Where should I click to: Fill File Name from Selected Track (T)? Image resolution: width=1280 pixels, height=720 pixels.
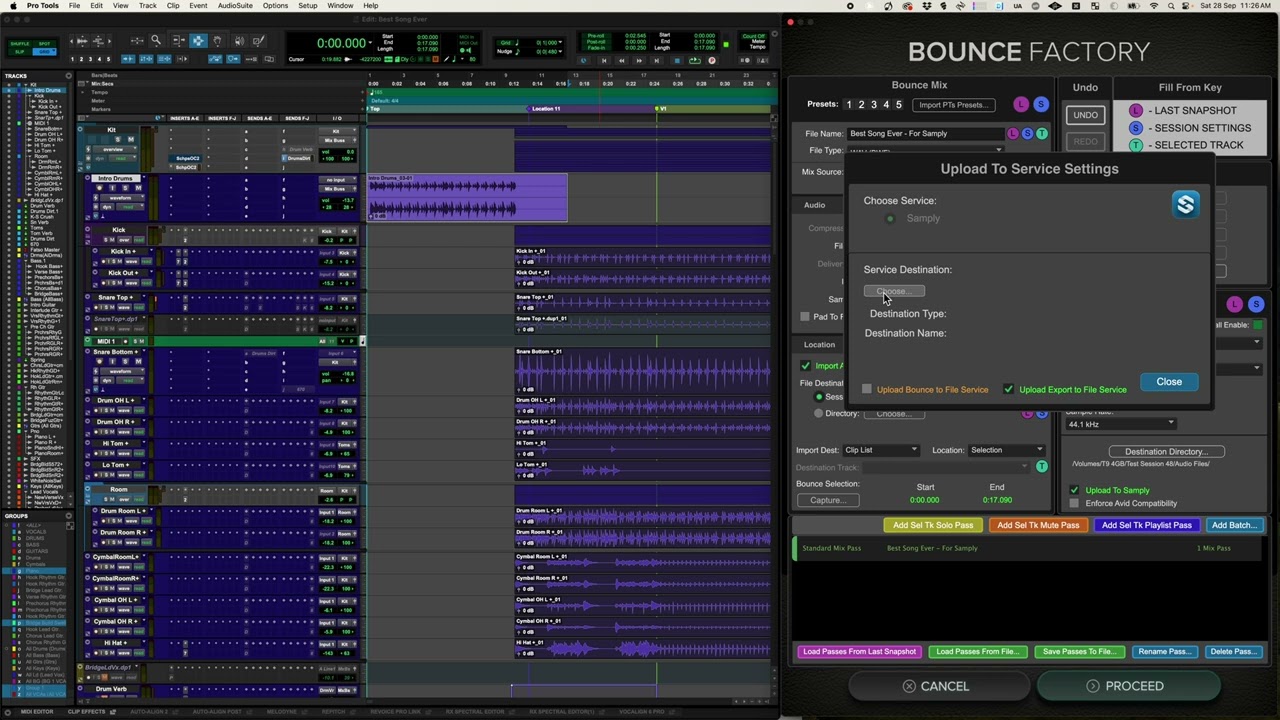click(x=1041, y=133)
